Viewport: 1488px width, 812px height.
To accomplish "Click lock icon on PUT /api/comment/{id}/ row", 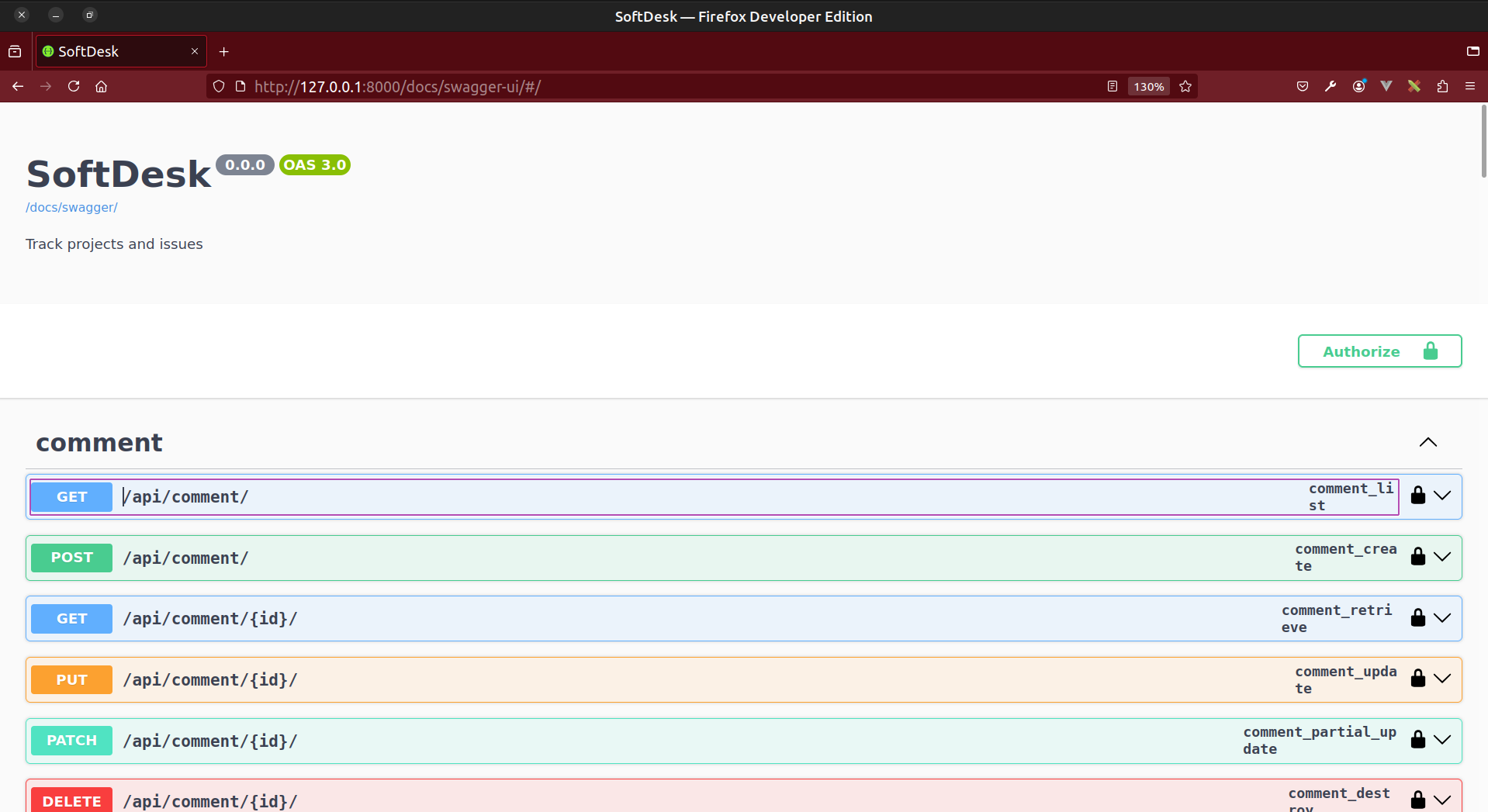I will [1418, 679].
